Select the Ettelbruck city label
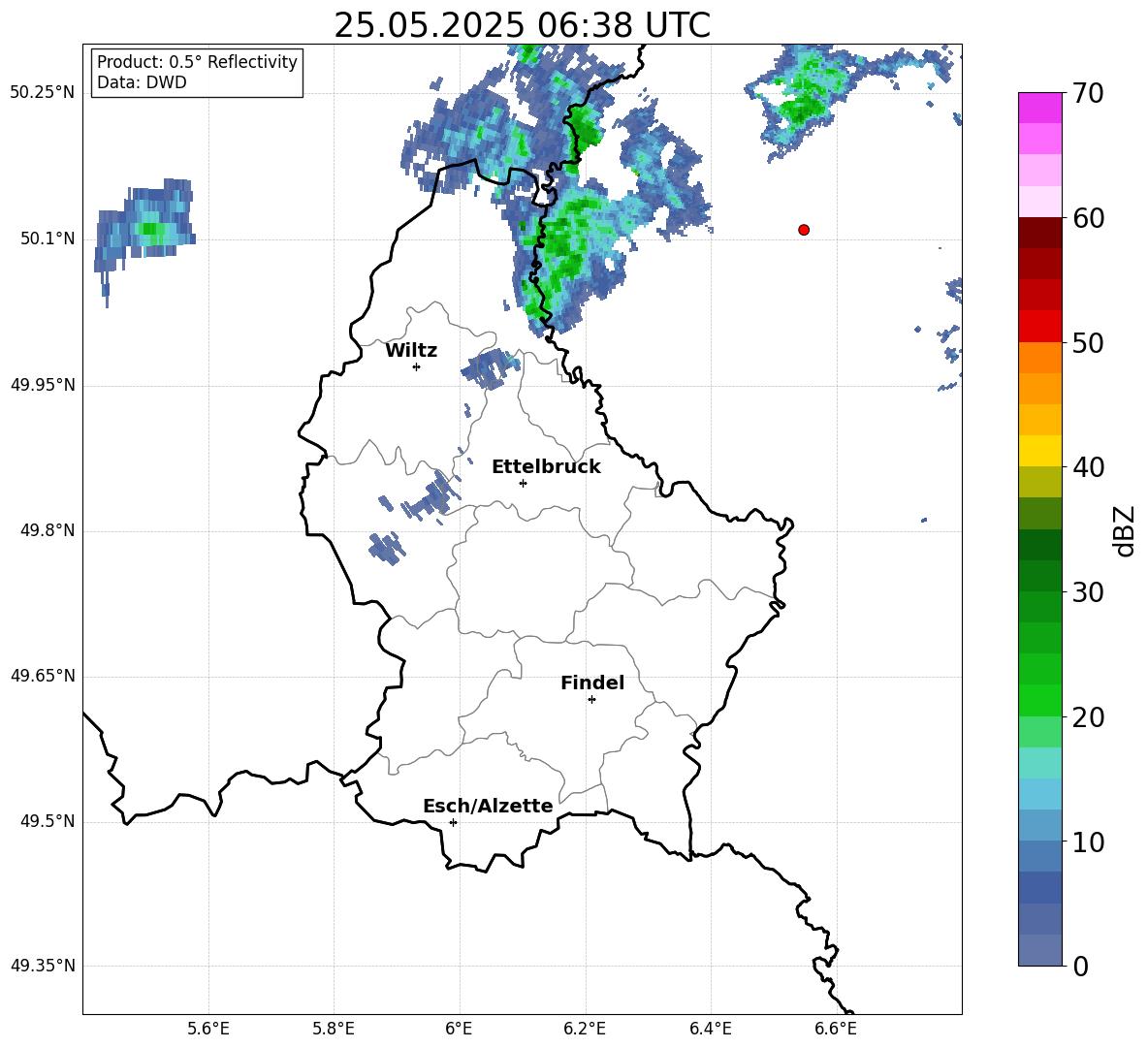 [546, 467]
